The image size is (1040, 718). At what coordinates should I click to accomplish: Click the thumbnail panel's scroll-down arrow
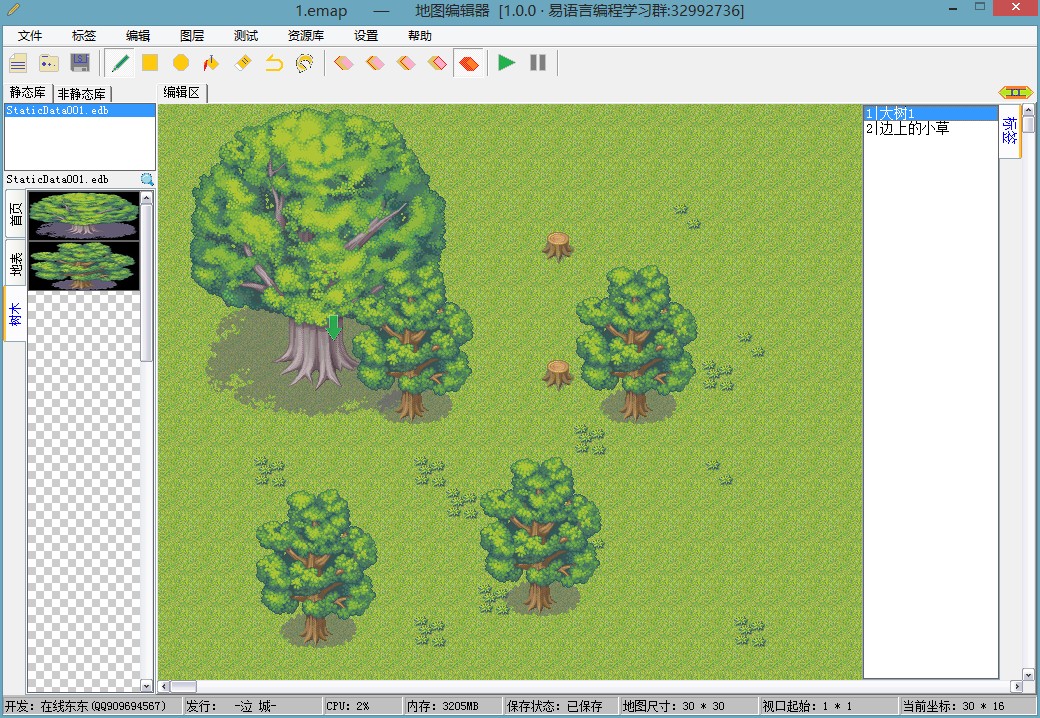[x=147, y=686]
